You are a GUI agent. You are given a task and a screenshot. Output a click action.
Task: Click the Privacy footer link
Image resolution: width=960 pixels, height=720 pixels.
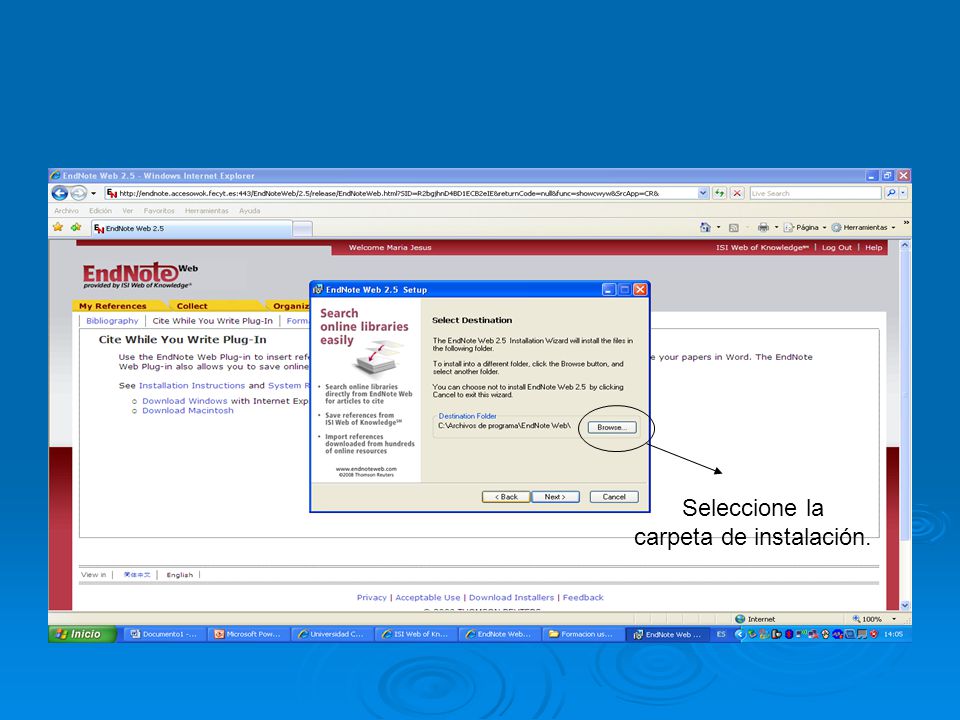click(372, 598)
